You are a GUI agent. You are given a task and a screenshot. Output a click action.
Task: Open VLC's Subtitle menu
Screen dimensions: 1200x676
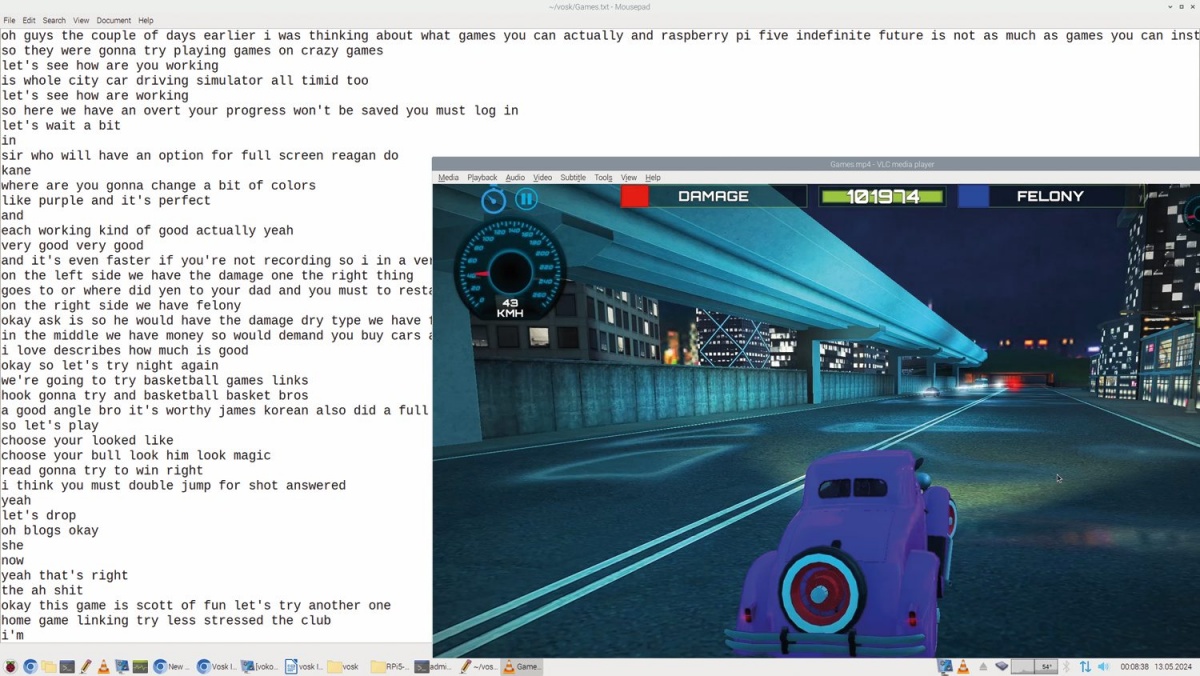pyautogui.click(x=573, y=177)
